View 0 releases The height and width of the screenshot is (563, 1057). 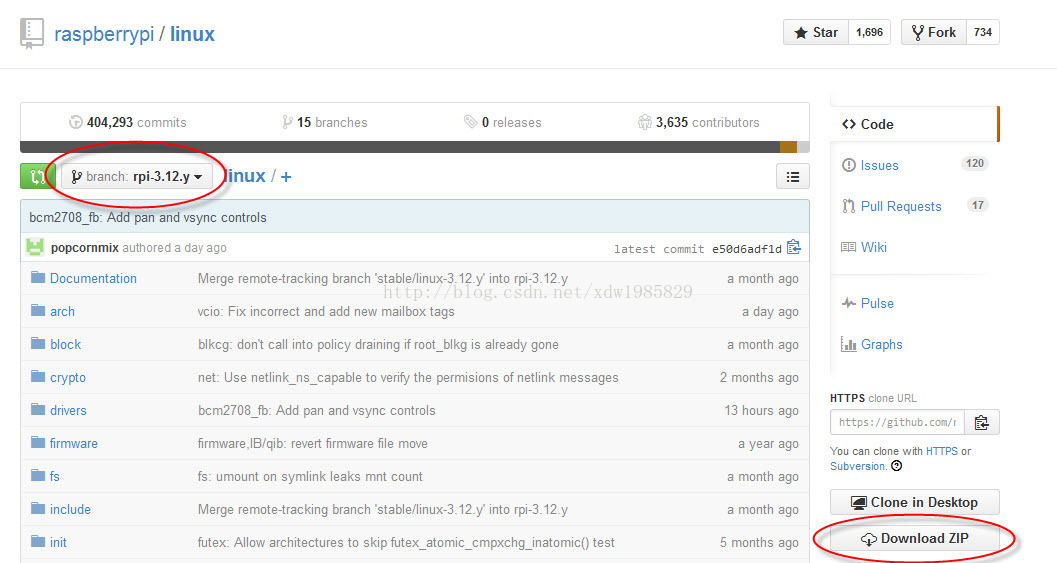(x=502, y=123)
